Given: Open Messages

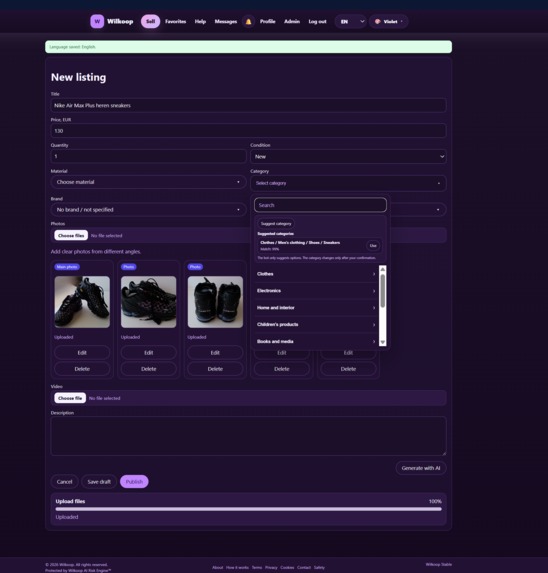Looking at the screenshot, I should point(226,22).
